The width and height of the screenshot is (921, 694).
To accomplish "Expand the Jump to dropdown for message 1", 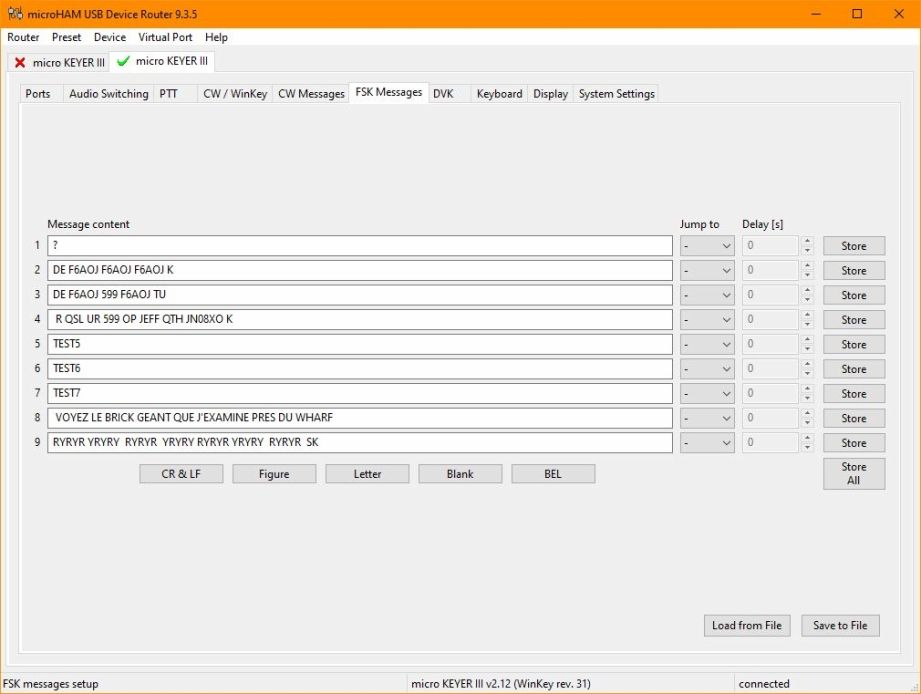I will [x=707, y=246].
